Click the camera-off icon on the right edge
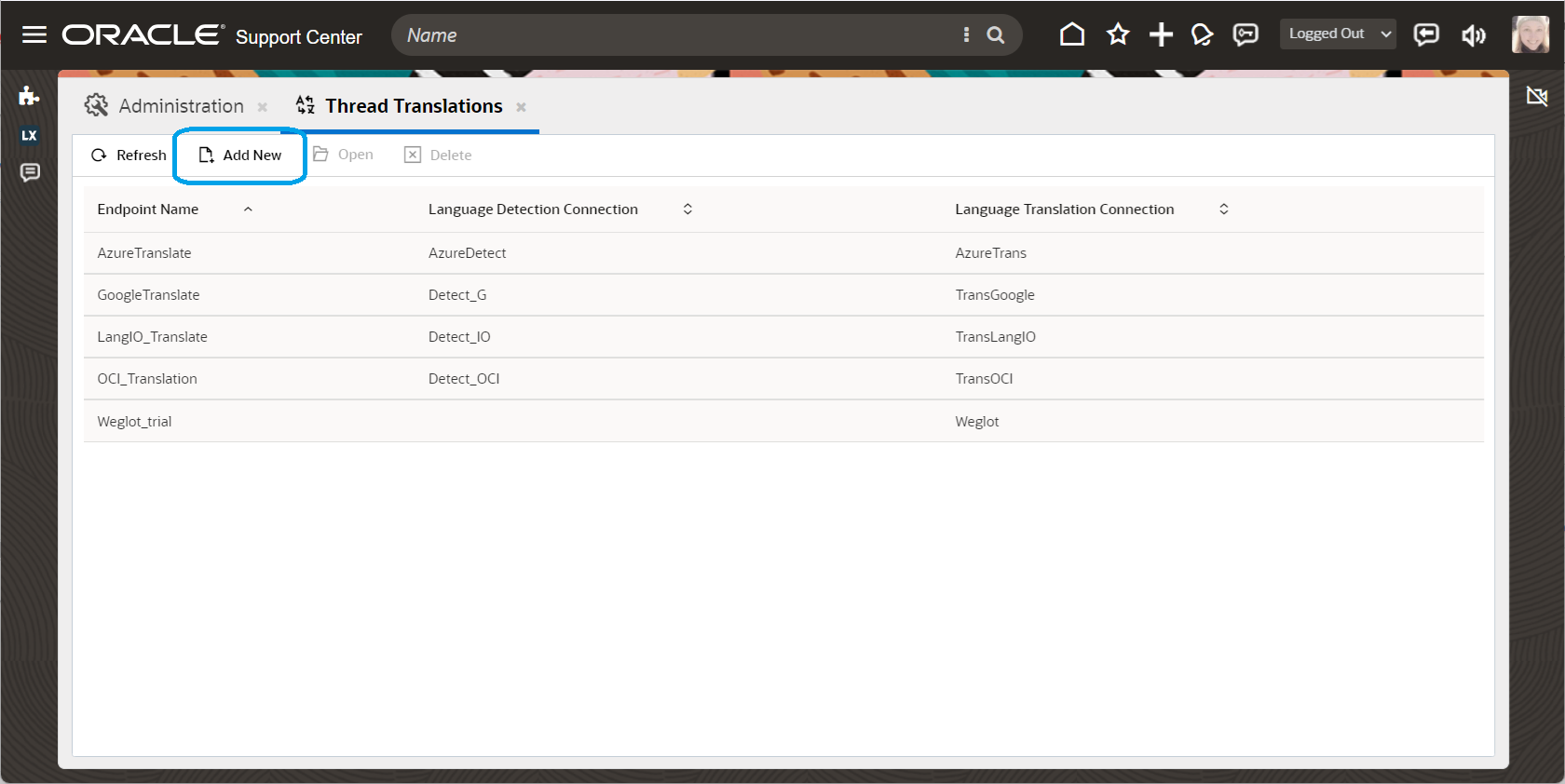The image size is (1565, 784). [x=1537, y=96]
